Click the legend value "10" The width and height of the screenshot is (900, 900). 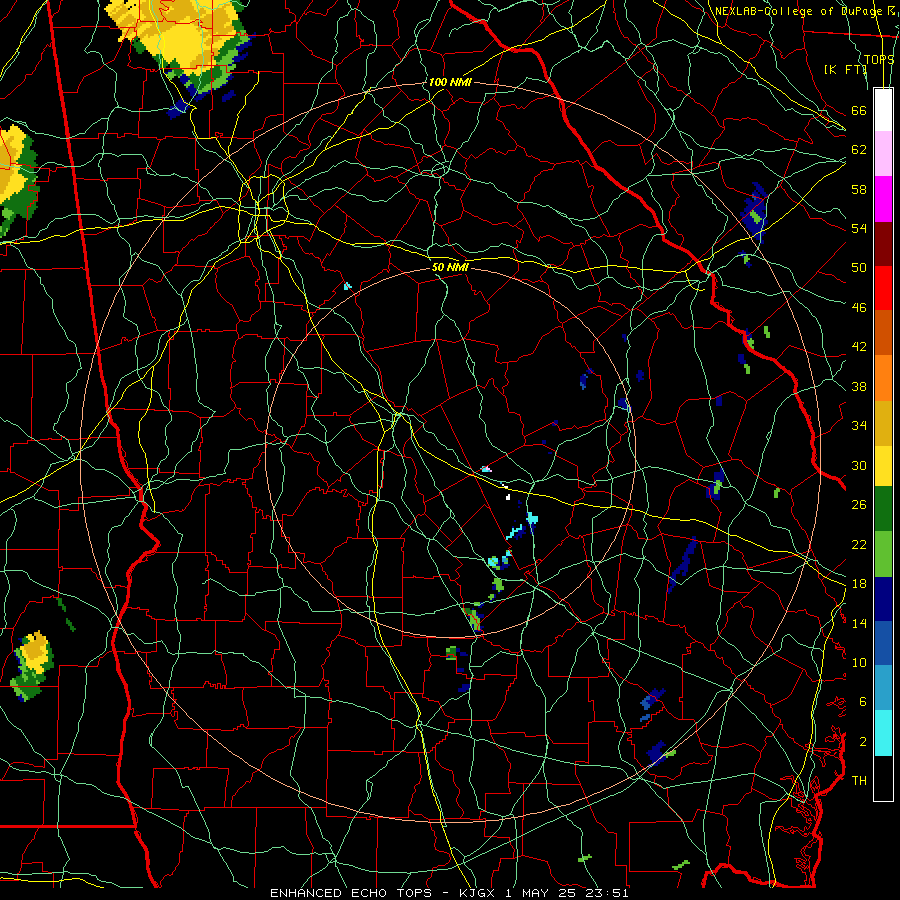coord(859,662)
